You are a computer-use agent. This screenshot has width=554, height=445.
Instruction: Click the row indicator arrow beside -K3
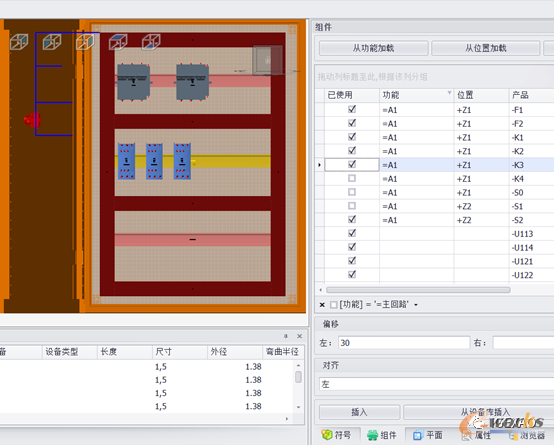click(x=319, y=165)
